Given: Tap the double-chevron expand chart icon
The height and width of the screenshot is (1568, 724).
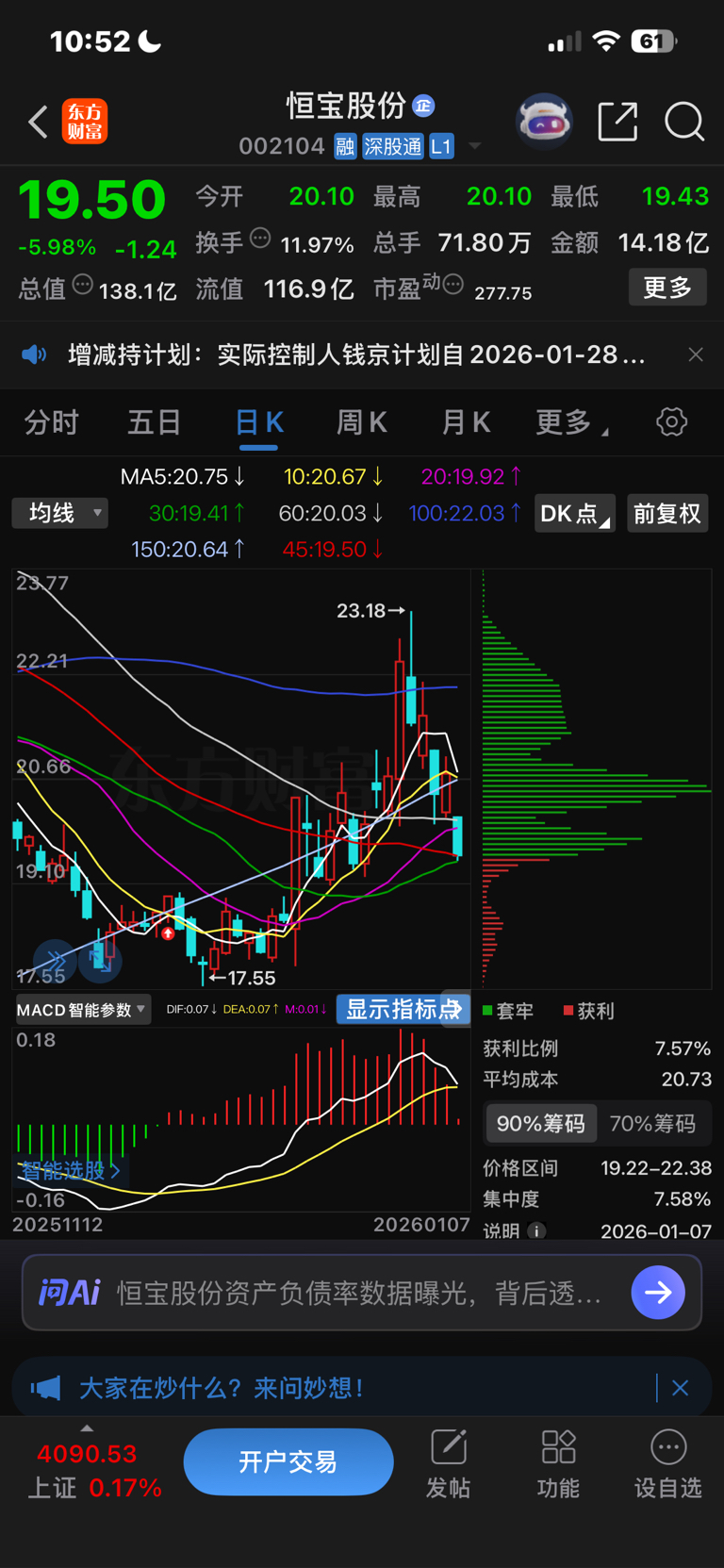Looking at the screenshot, I should [x=55, y=960].
